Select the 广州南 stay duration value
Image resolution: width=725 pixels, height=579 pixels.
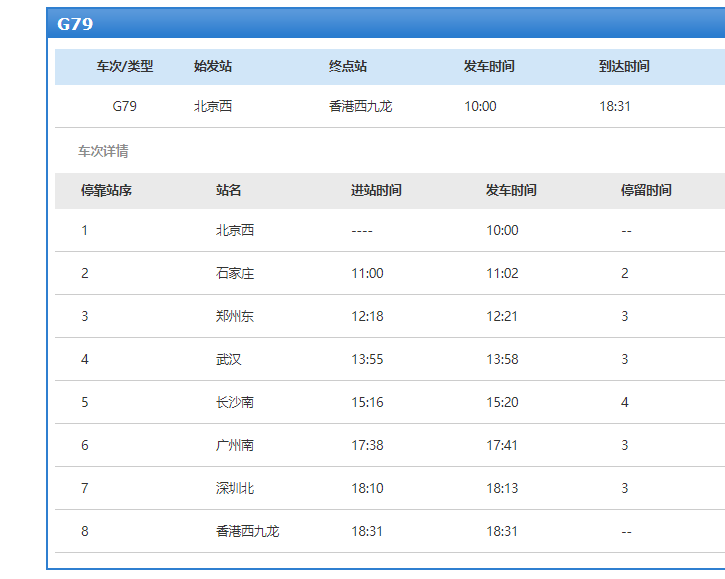625,445
